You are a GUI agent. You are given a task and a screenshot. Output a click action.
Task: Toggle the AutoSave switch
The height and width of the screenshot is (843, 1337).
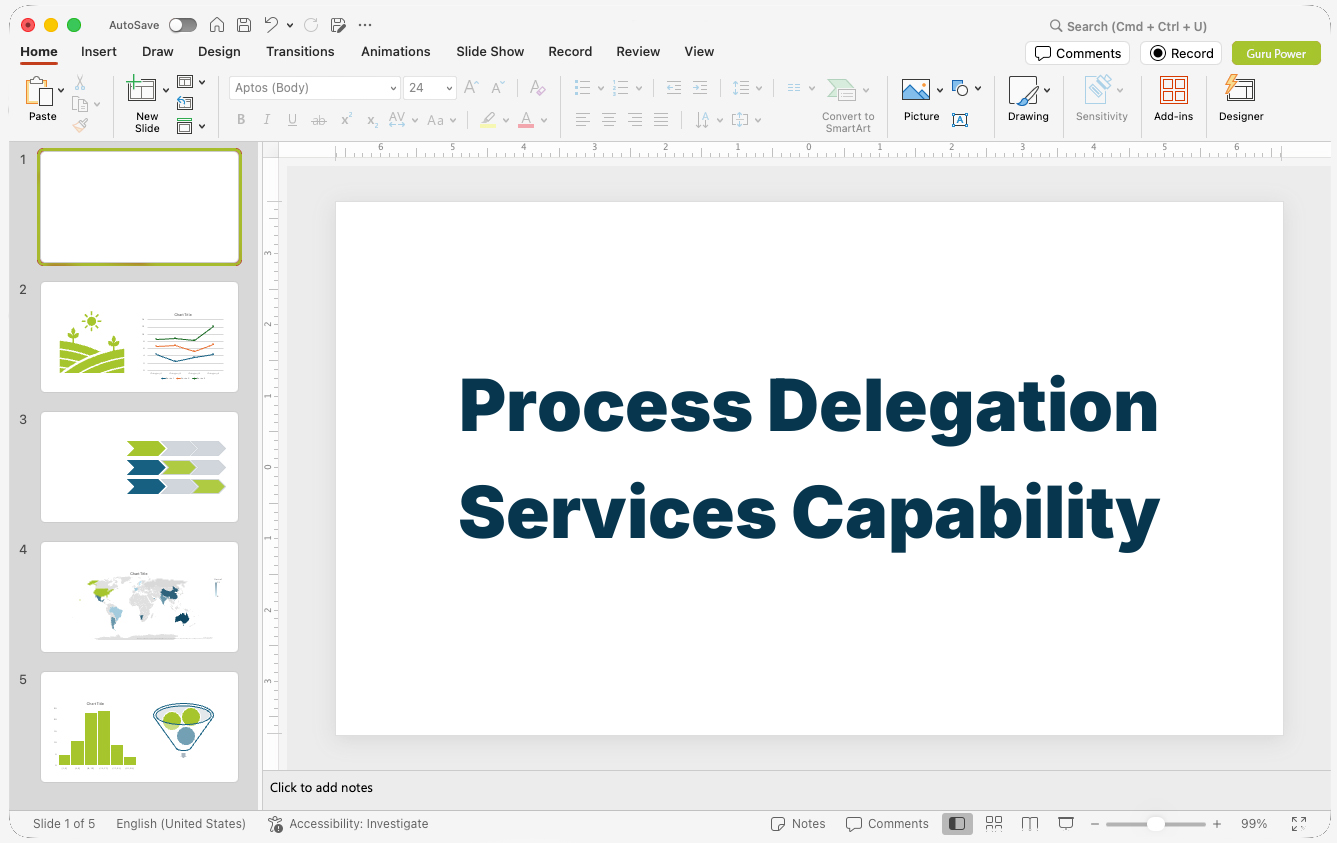183,25
